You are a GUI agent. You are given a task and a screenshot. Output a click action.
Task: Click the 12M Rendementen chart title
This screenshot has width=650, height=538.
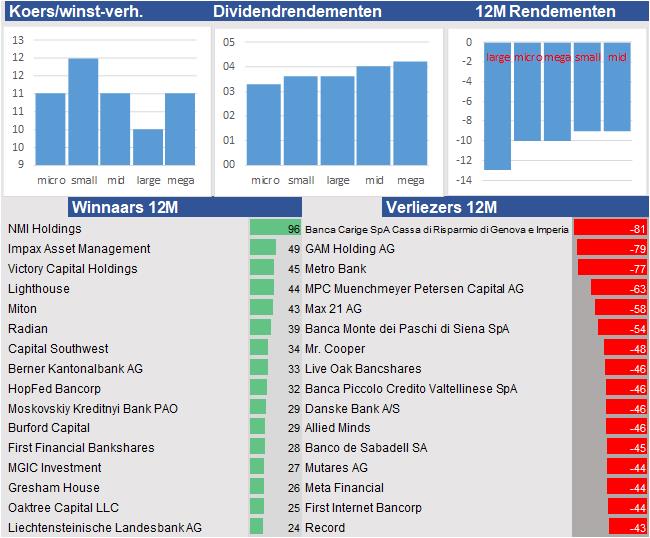[x=545, y=12]
